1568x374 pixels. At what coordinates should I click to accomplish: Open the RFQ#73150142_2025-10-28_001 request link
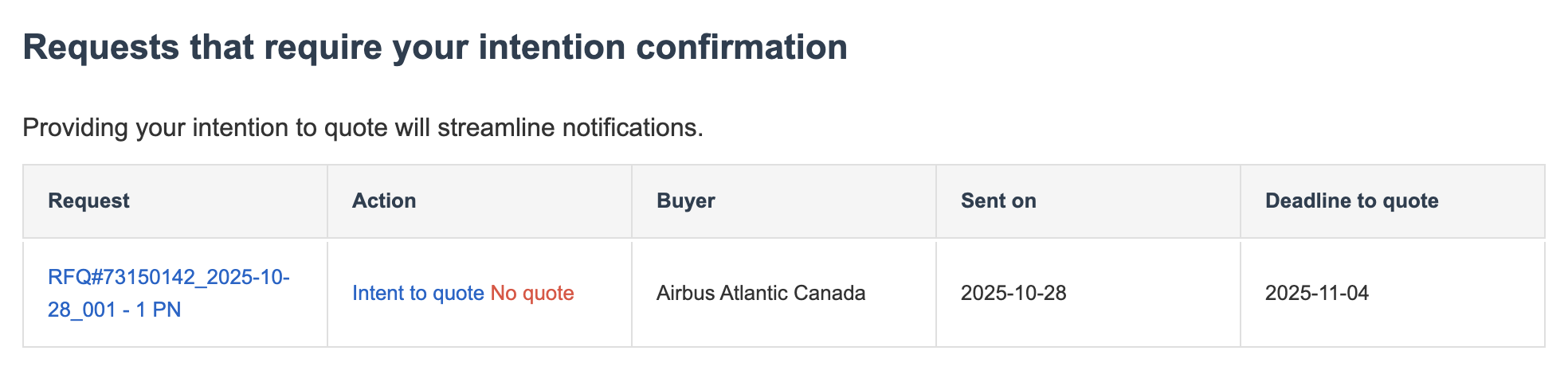tap(168, 278)
